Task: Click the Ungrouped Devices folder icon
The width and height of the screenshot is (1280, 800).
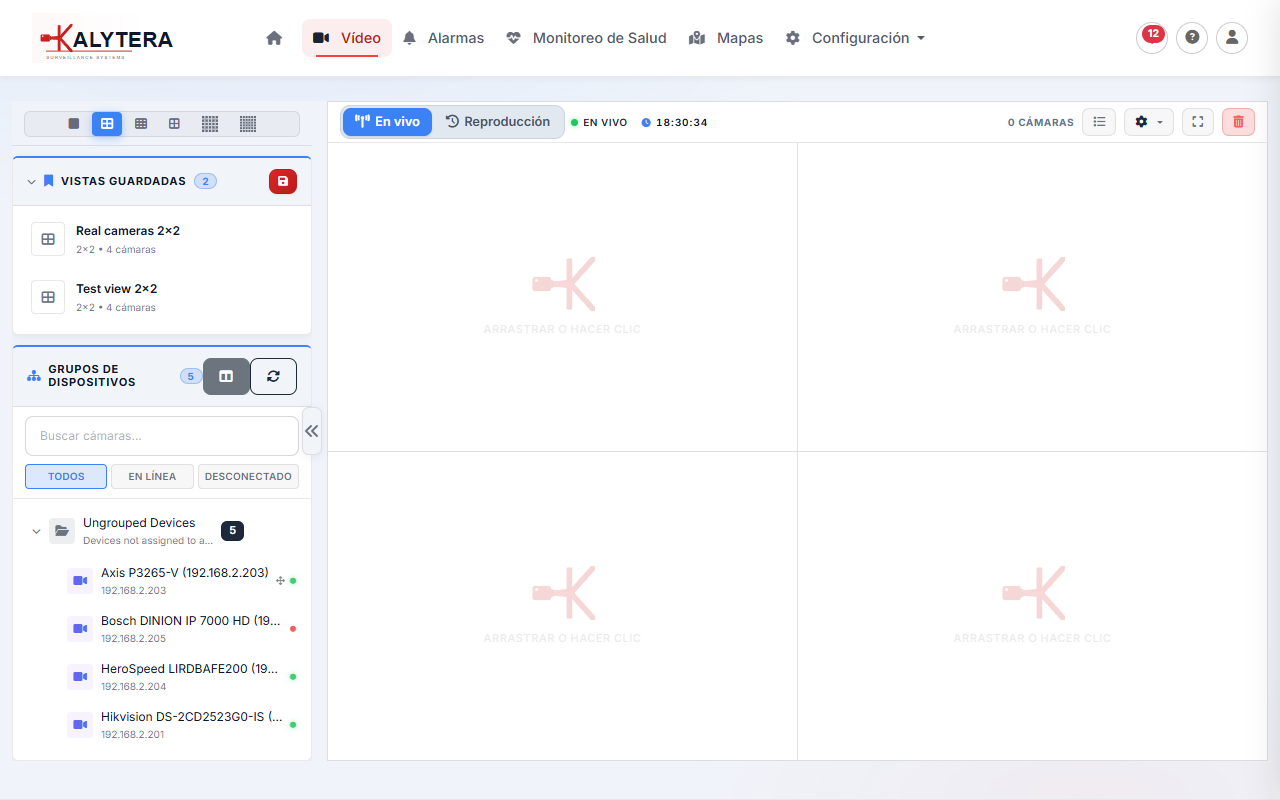Action: coord(62,531)
